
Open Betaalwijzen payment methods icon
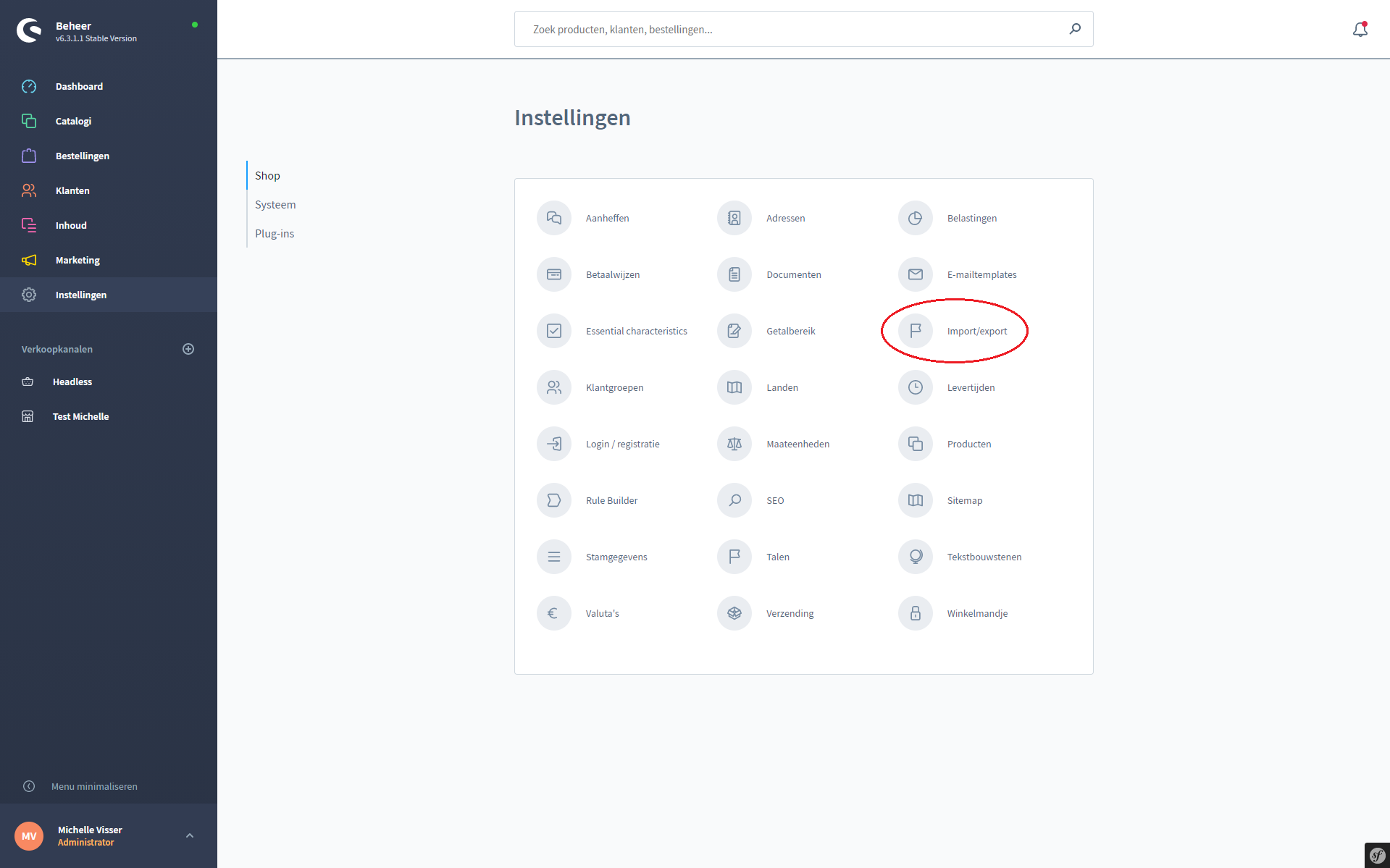(554, 274)
